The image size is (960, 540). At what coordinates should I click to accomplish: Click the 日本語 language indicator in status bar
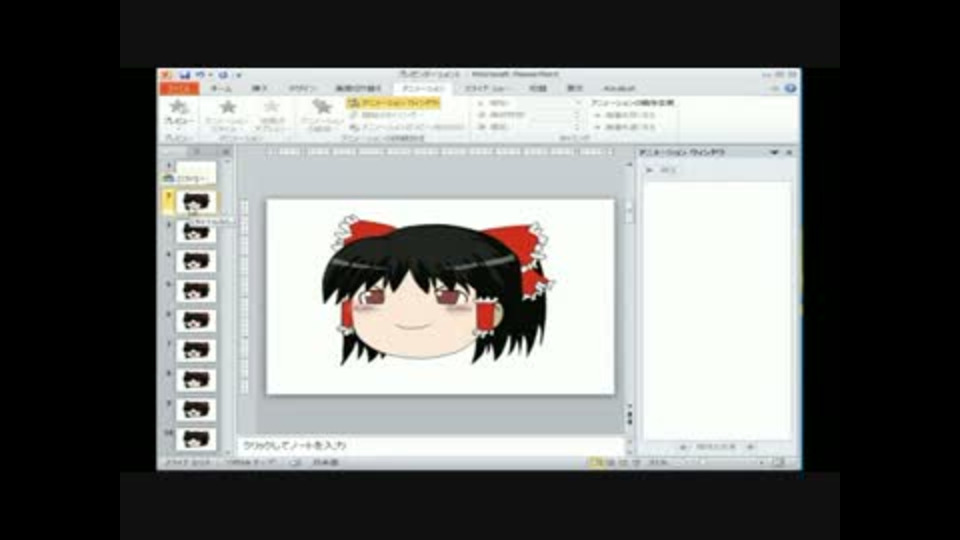click(x=326, y=463)
